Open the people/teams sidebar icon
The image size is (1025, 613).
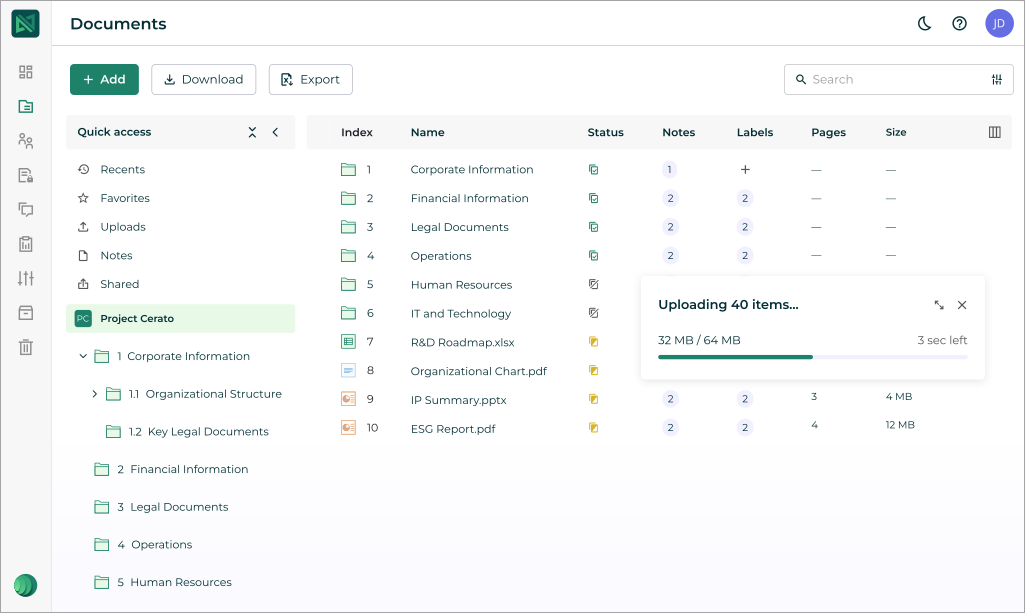pos(26,140)
